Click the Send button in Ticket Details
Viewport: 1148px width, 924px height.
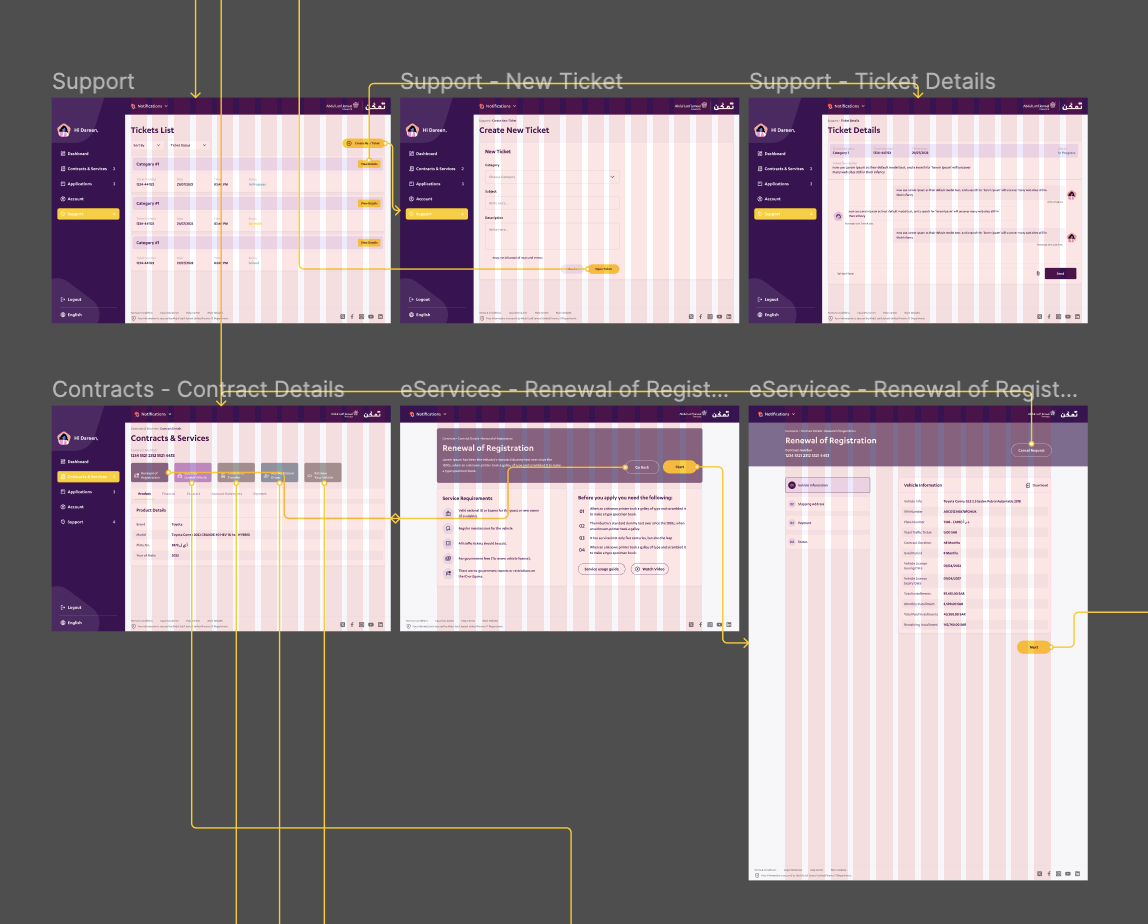pyautogui.click(x=1060, y=273)
